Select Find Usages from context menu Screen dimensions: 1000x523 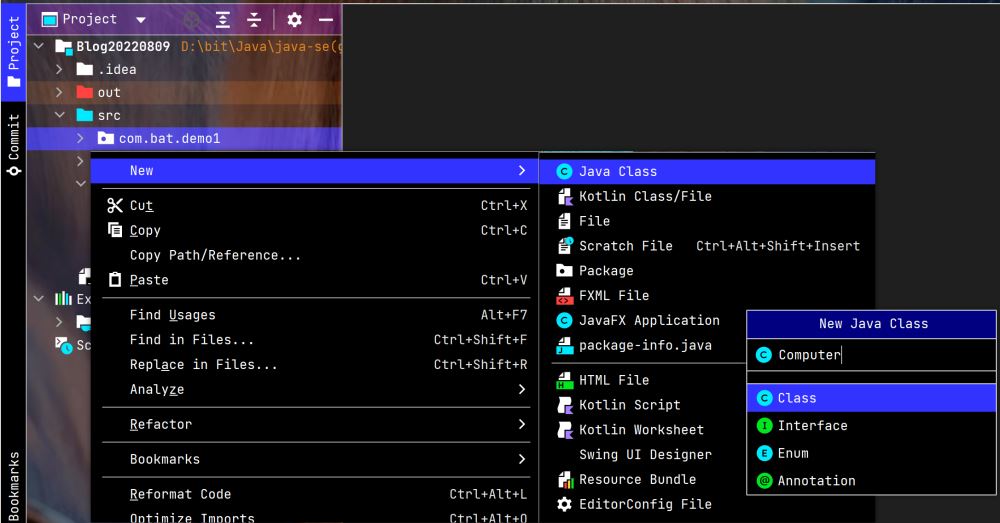[x=172, y=315]
